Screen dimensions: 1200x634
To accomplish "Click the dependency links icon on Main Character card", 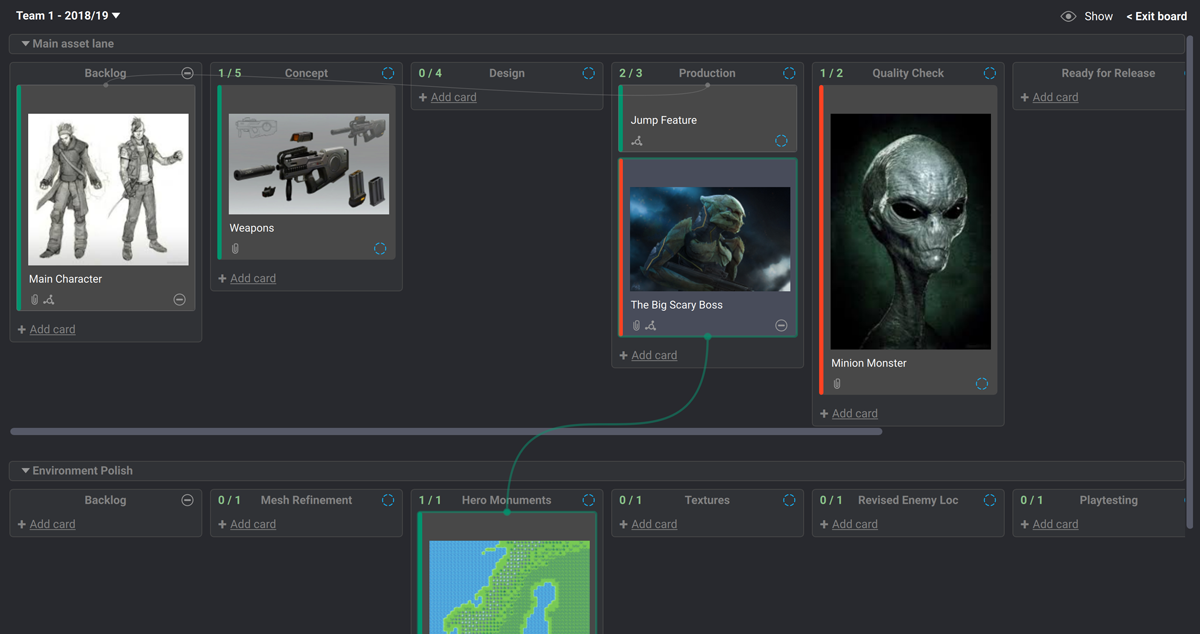I will pyautogui.click(x=49, y=300).
